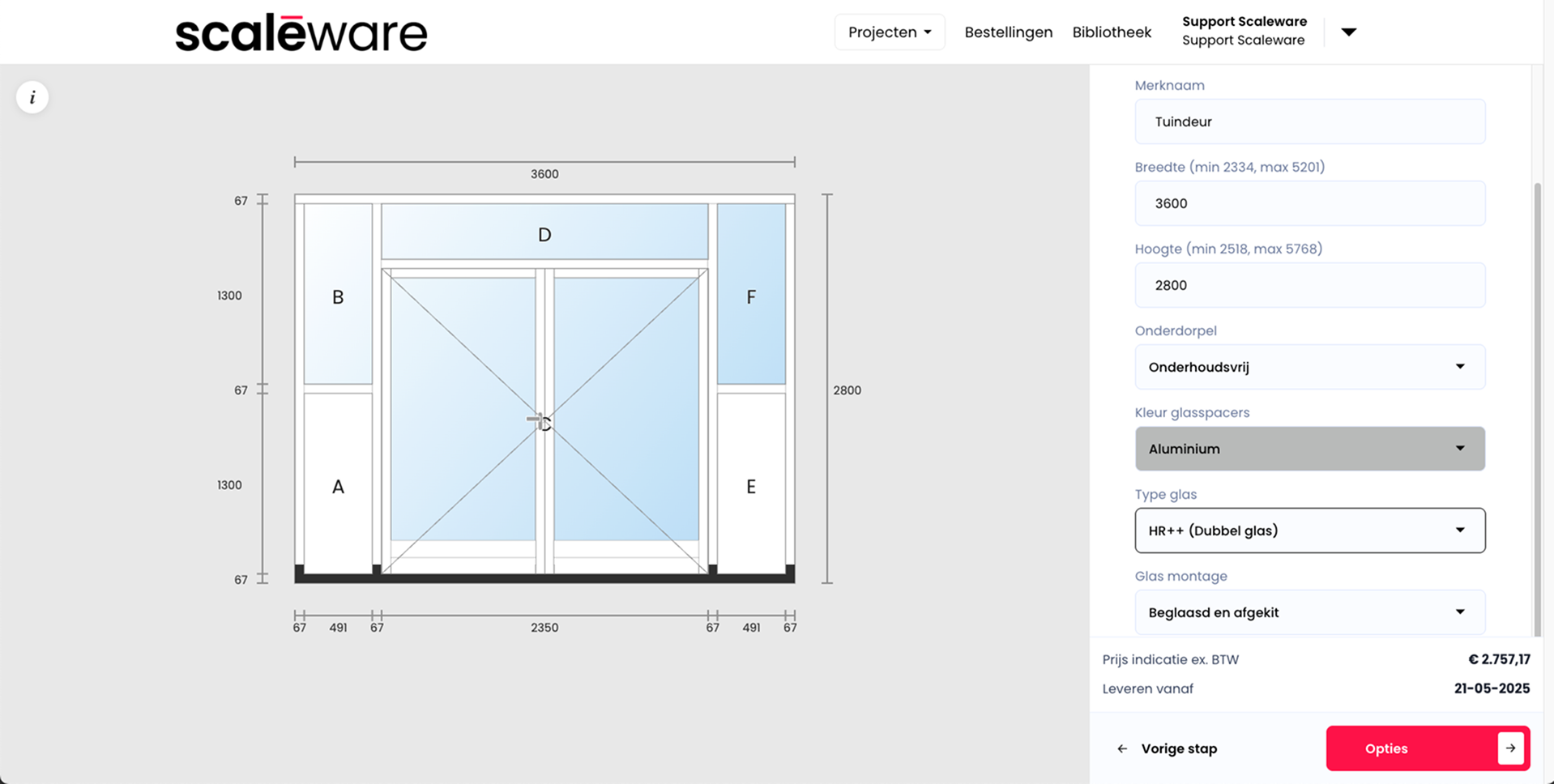
Task: Select panel A in the drawing
Action: 338,484
